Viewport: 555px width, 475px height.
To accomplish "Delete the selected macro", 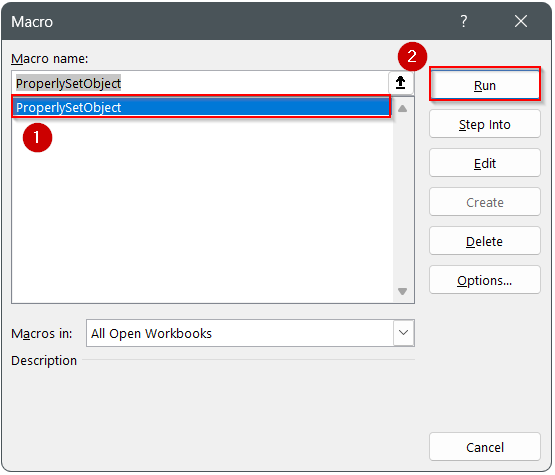I will [x=485, y=241].
